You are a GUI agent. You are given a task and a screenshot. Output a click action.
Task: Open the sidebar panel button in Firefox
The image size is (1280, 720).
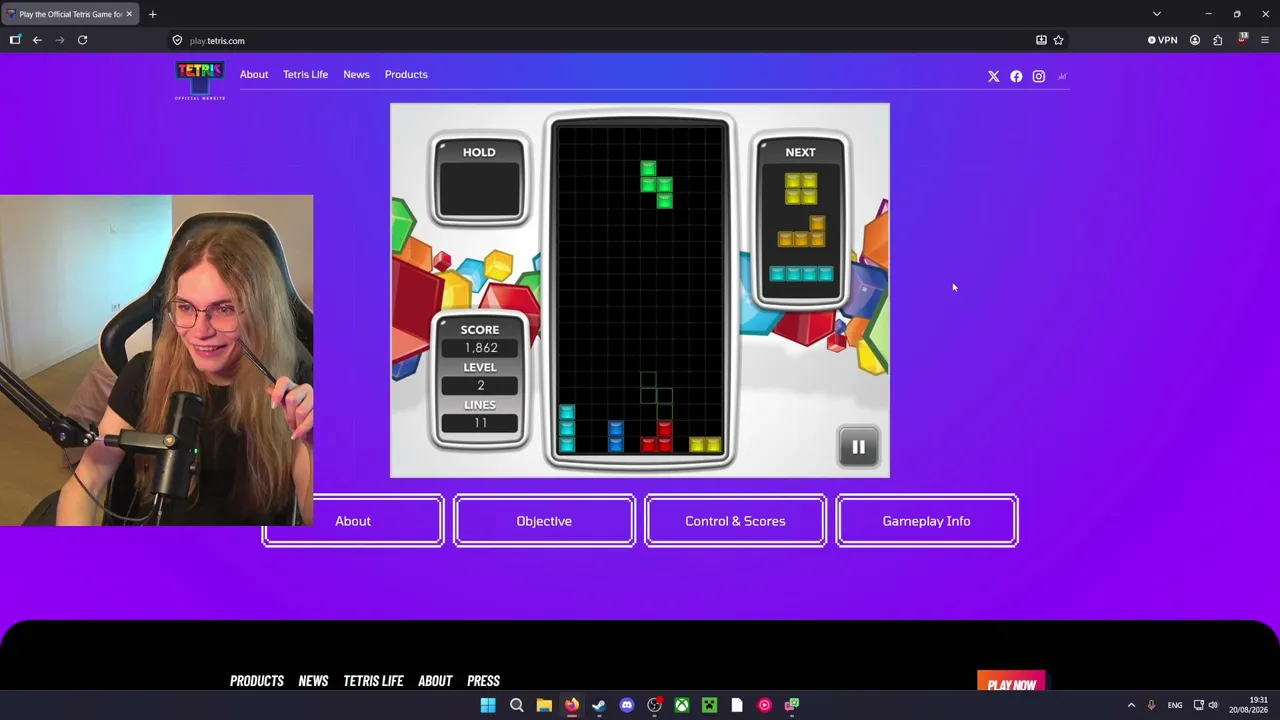[15, 40]
